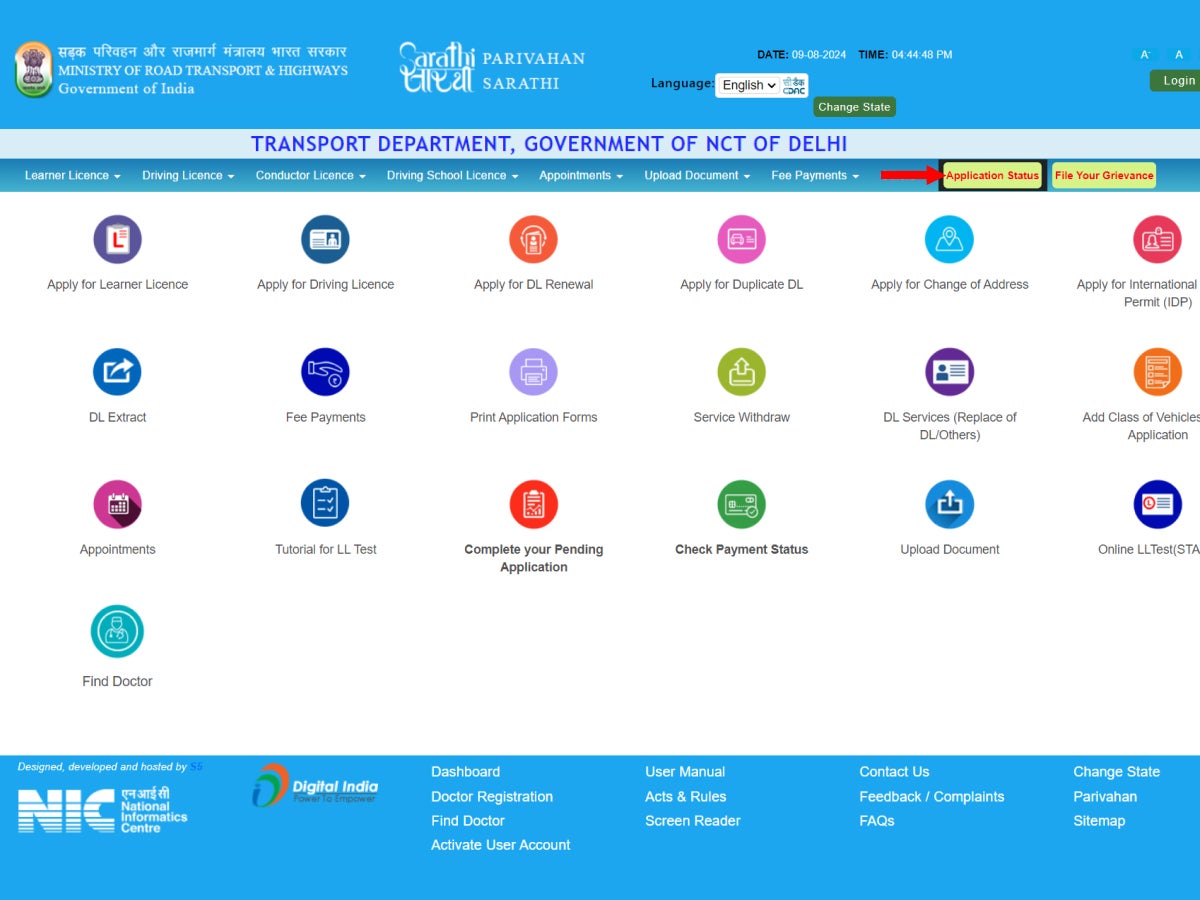1200x900 pixels.
Task: Open the Fee Payments service icon
Action: click(325, 371)
